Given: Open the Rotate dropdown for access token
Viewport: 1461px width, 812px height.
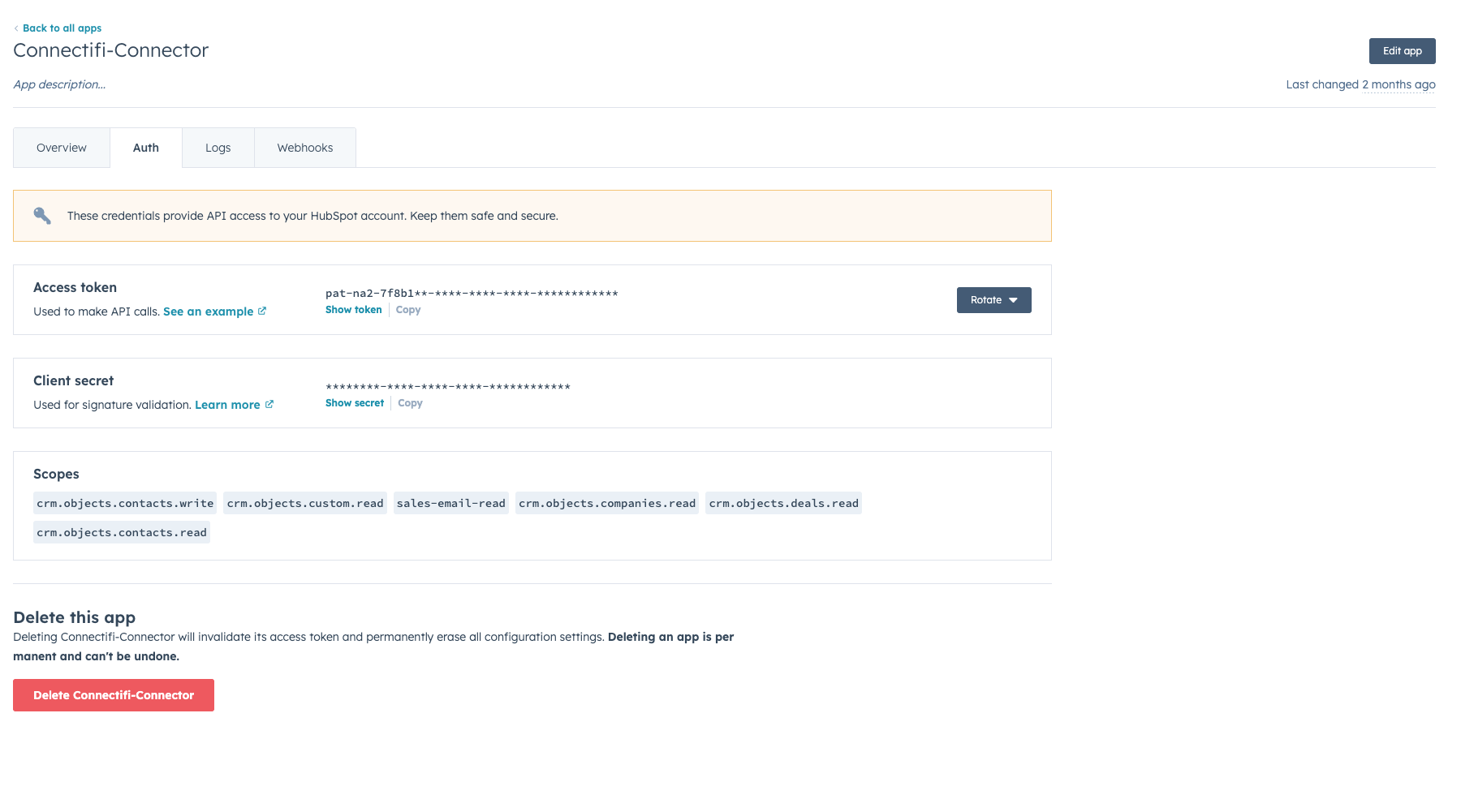Looking at the screenshot, I should [993, 300].
